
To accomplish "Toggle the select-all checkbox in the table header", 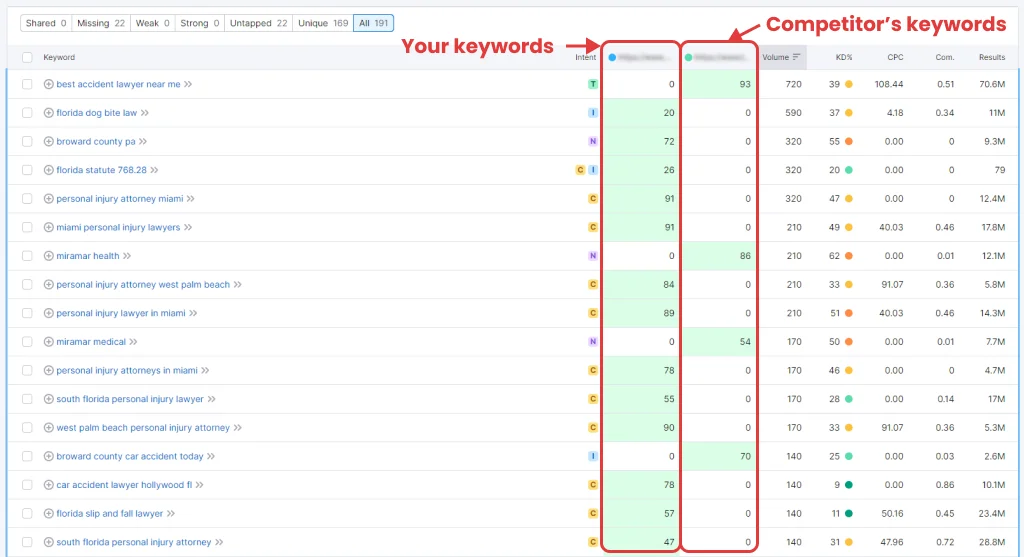I will coord(27,57).
